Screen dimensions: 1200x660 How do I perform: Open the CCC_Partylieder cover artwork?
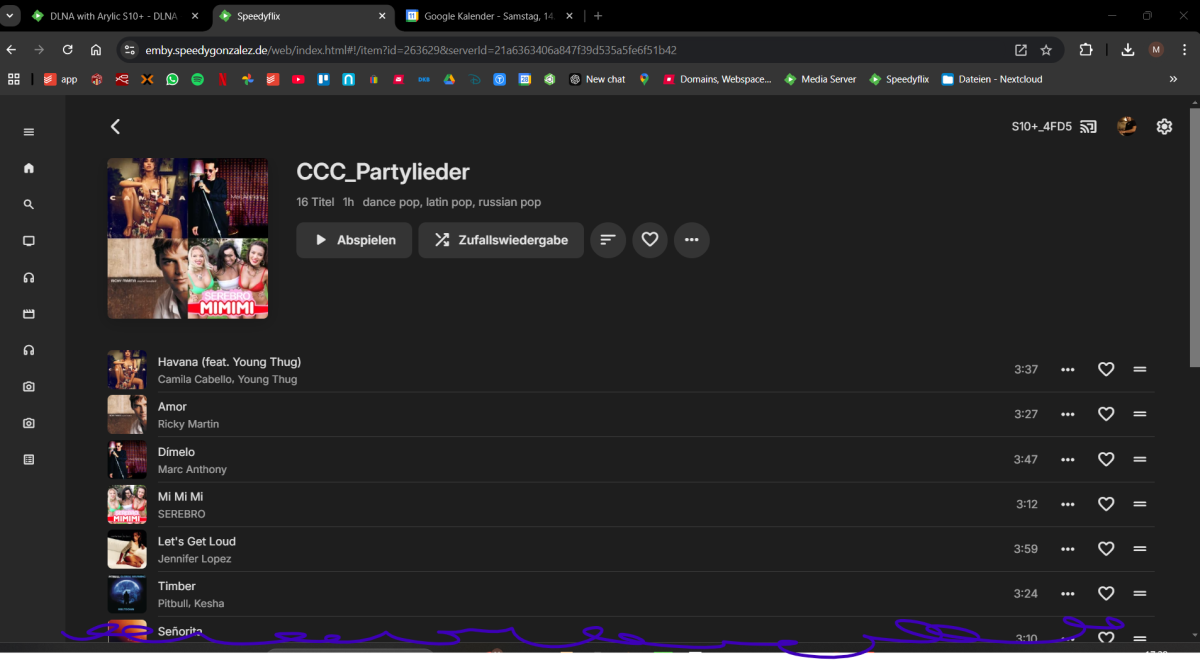187,238
